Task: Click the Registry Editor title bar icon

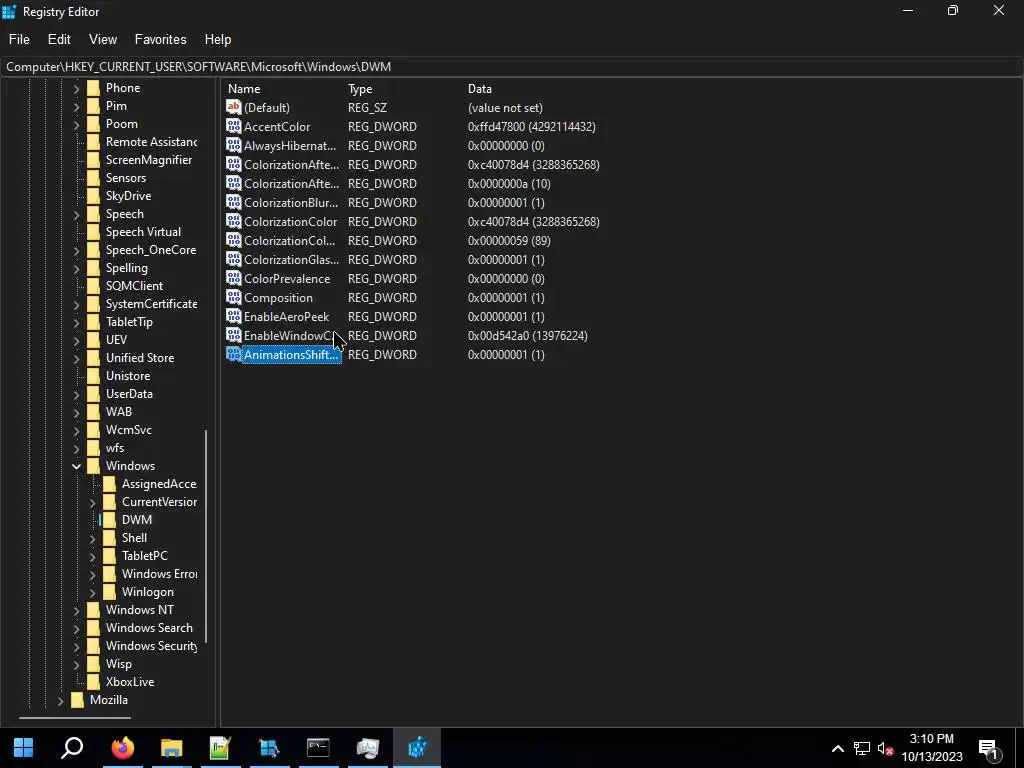Action: 9,12
